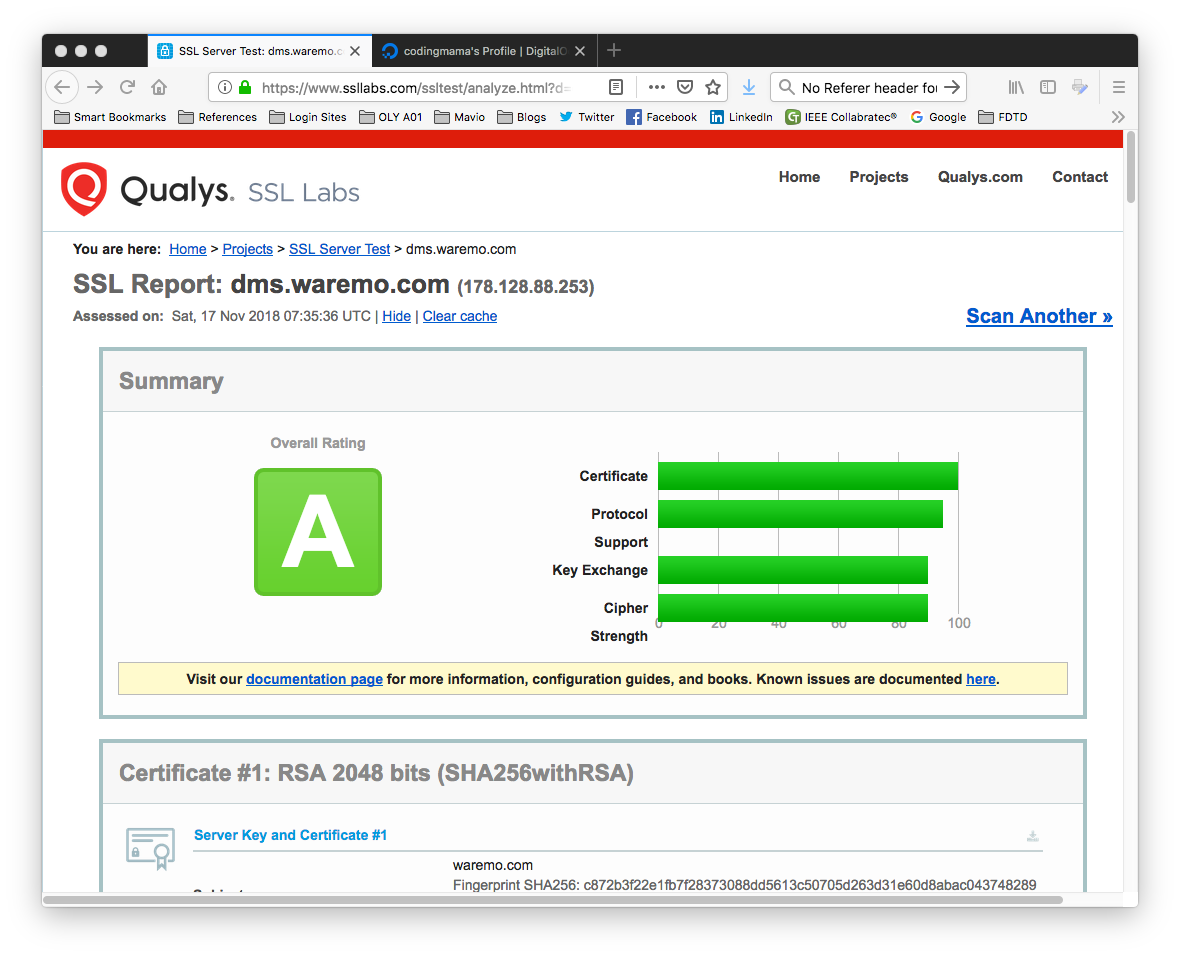This screenshot has width=1180, height=957.
Task: Click Projects in the site navigation
Action: point(879,177)
